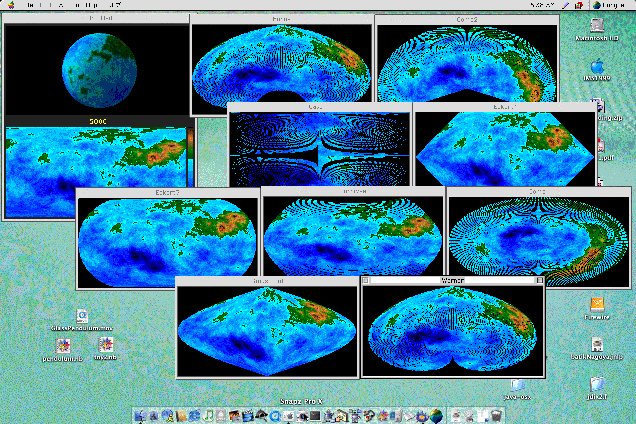Image resolution: width=636 pixels, height=424 pixels.
Task: Activate the Eckert1 window by its title bar
Action: (x=505, y=107)
